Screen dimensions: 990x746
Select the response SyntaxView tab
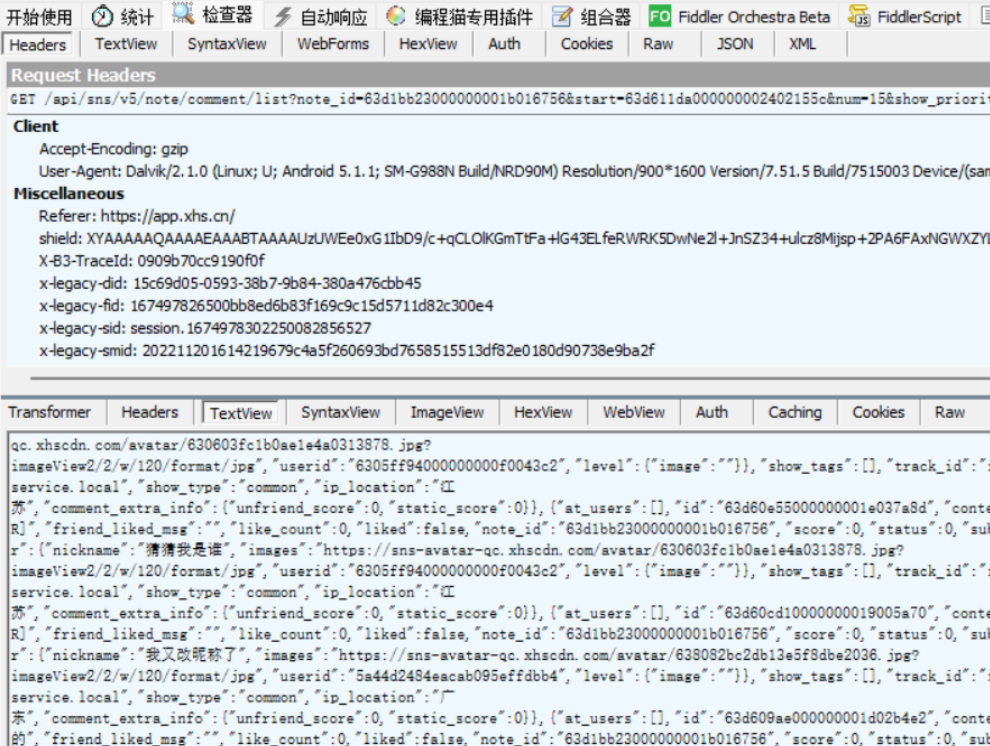click(x=341, y=412)
